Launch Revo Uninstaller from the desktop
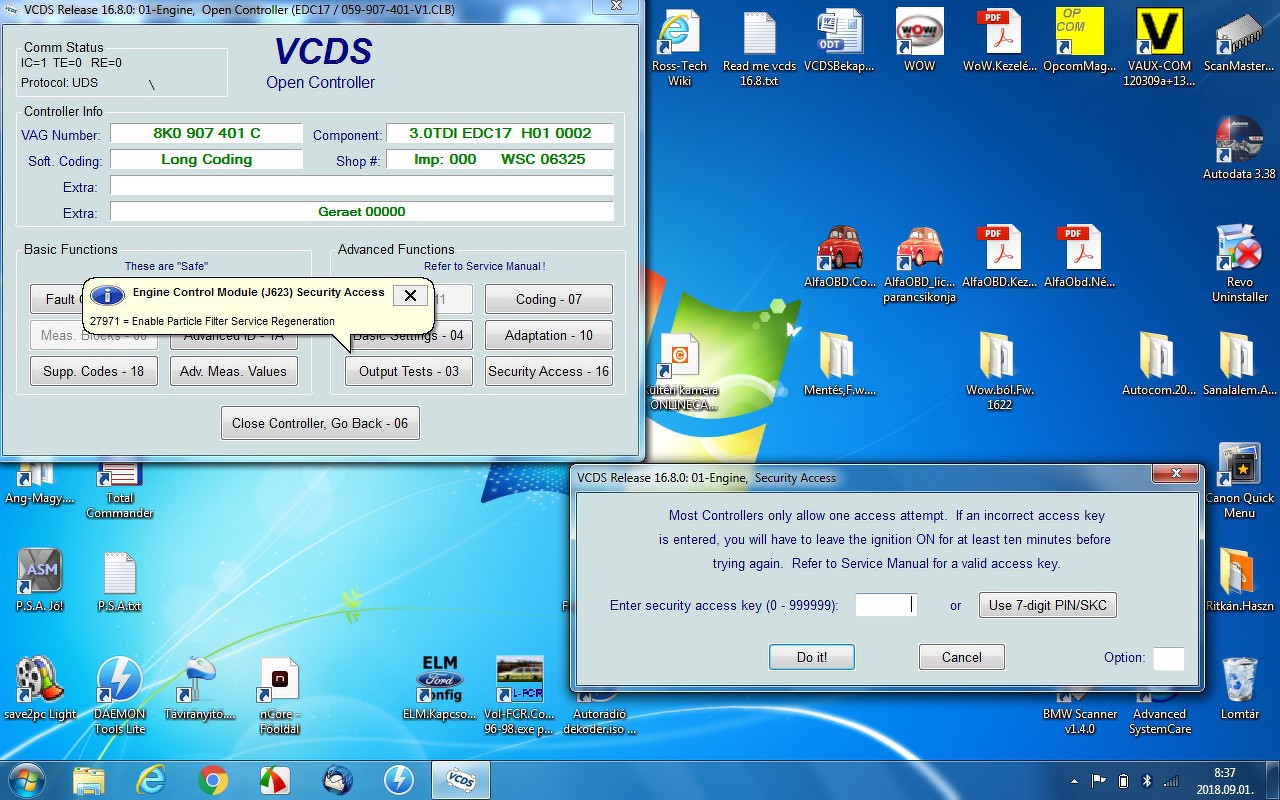1280x800 pixels. (x=1239, y=263)
